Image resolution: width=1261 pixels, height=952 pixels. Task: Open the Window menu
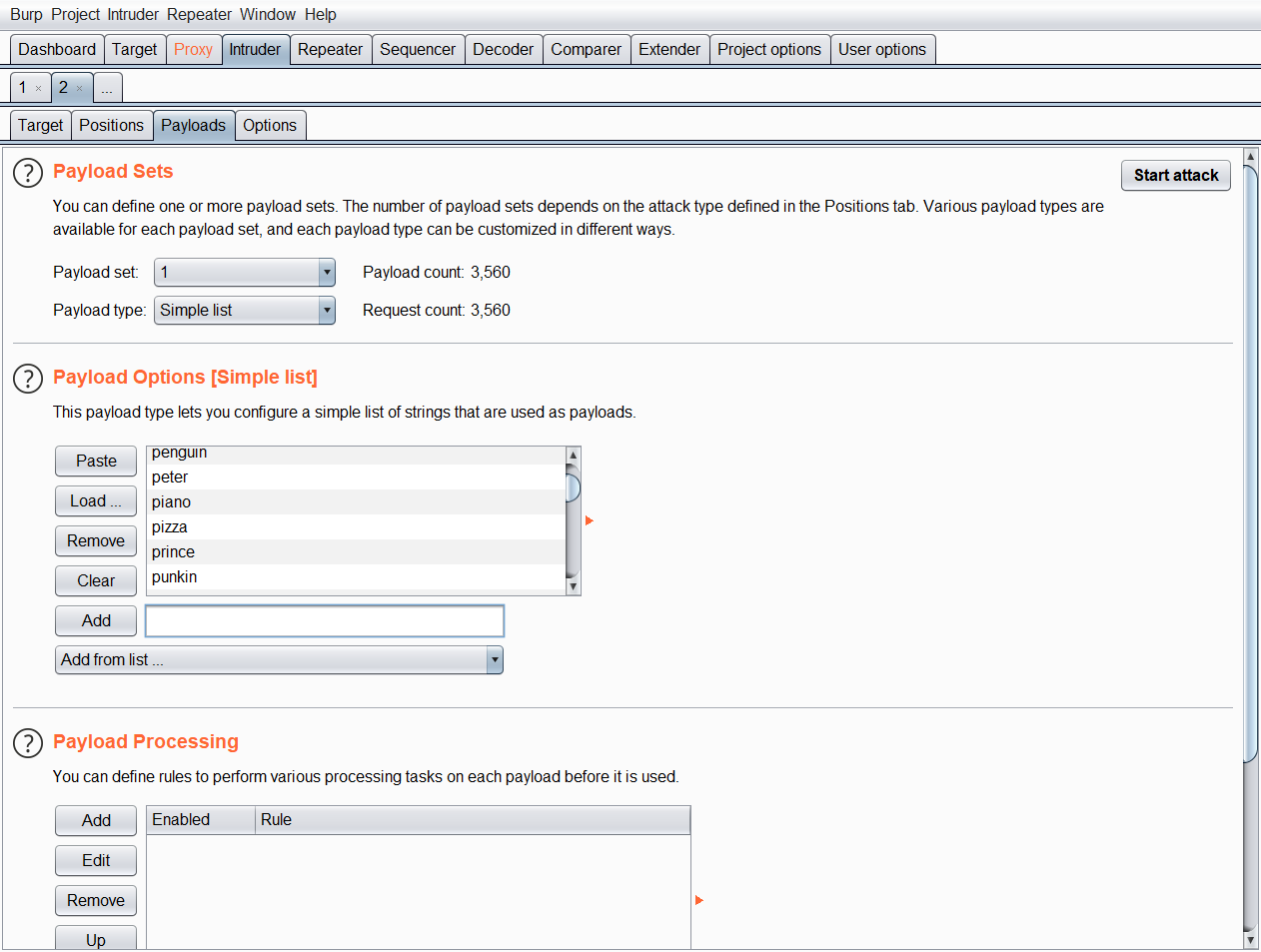point(268,15)
